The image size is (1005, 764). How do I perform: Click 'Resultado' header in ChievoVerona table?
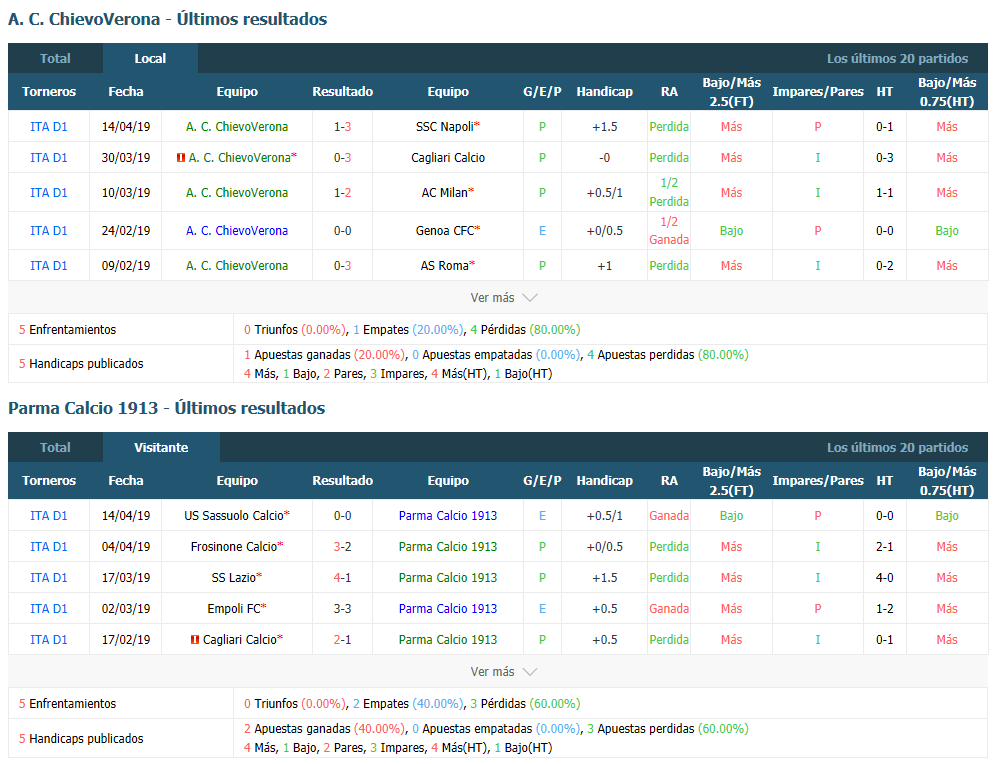(x=342, y=92)
